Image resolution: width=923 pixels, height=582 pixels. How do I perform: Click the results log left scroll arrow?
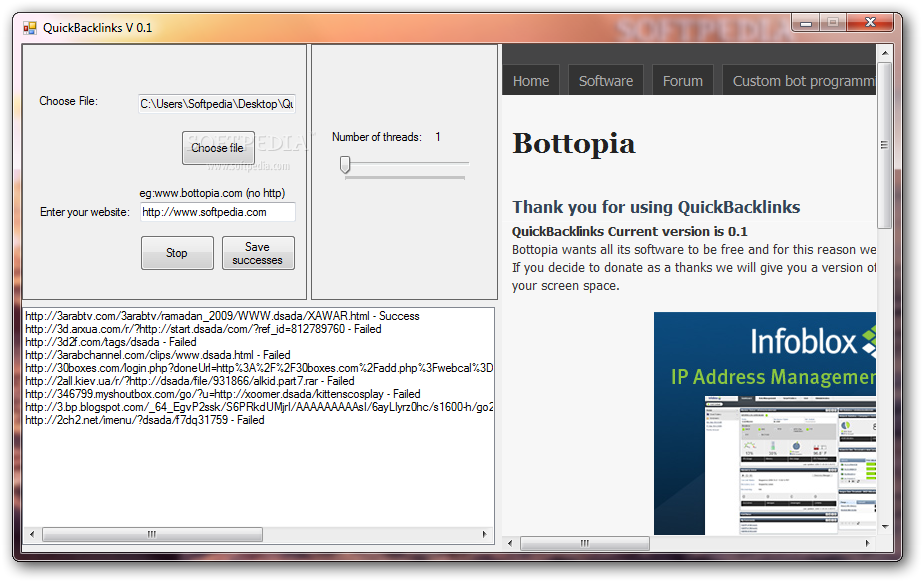tap(32, 534)
